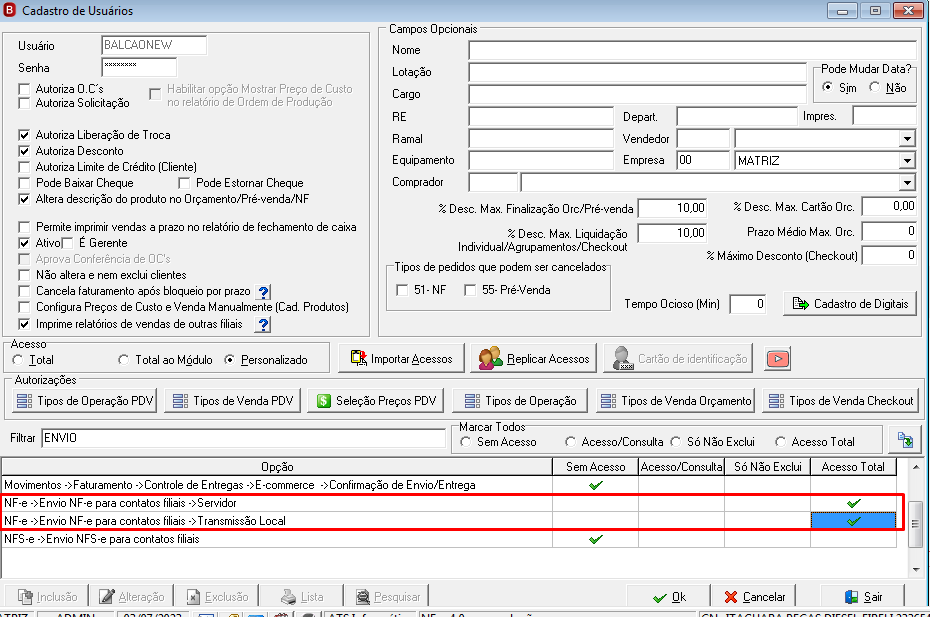Confirm with the Ok button
Image resolution: width=930 pixels, height=617 pixels.
point(668,597)
